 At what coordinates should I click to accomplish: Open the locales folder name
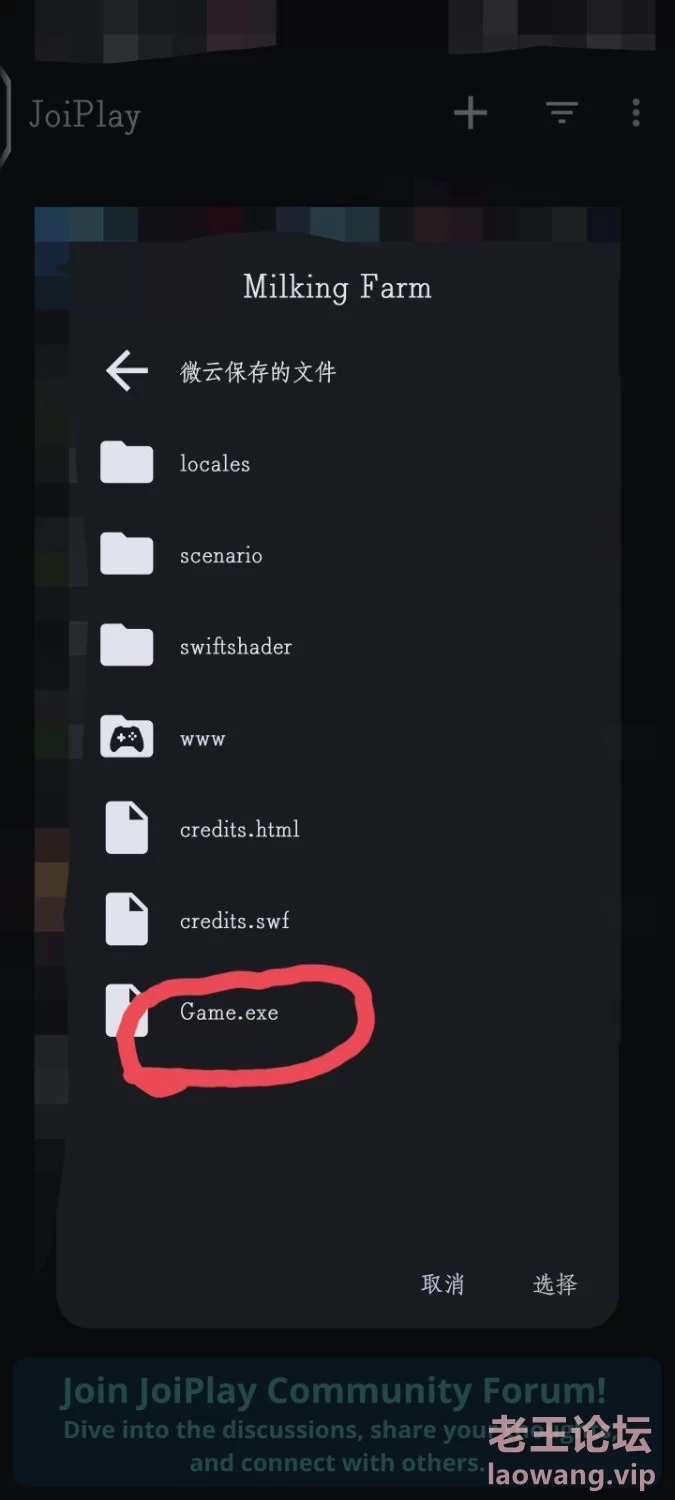[215, 464]
